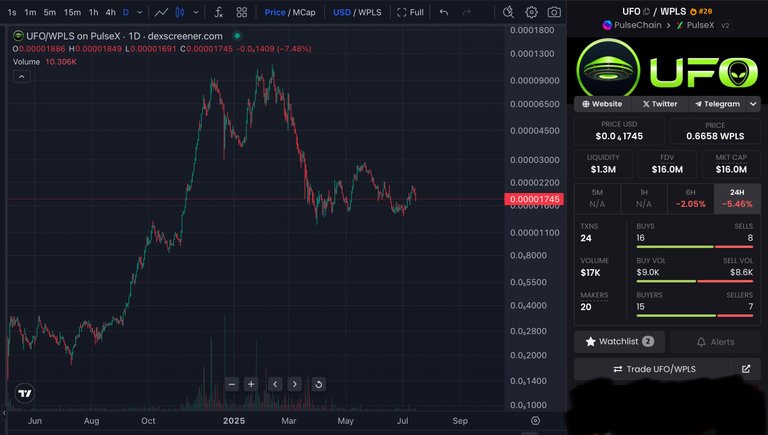Open the quick search magnifier icon

coord(508,12)
